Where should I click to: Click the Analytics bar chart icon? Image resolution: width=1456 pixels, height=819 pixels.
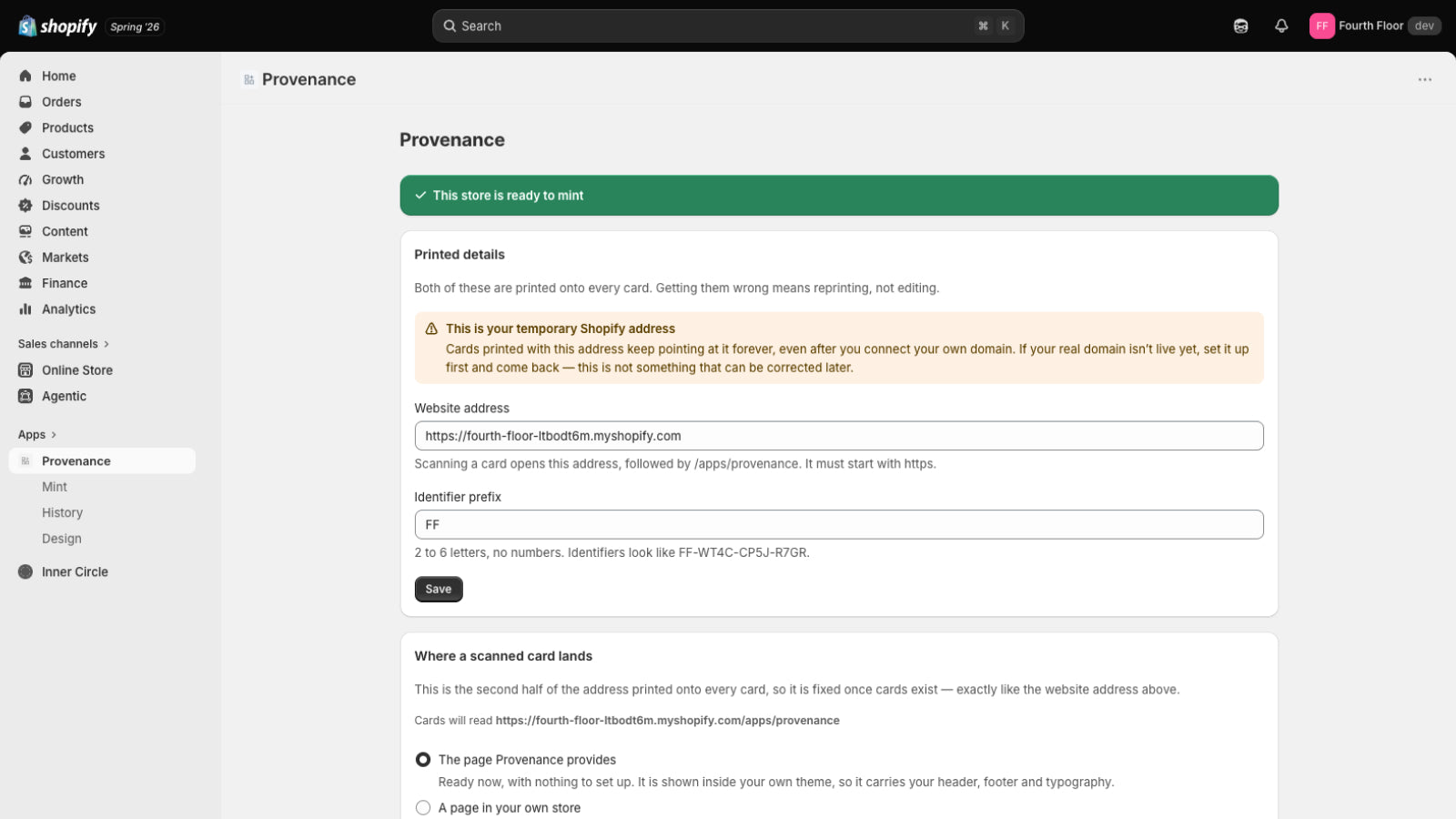coord(25,309)
